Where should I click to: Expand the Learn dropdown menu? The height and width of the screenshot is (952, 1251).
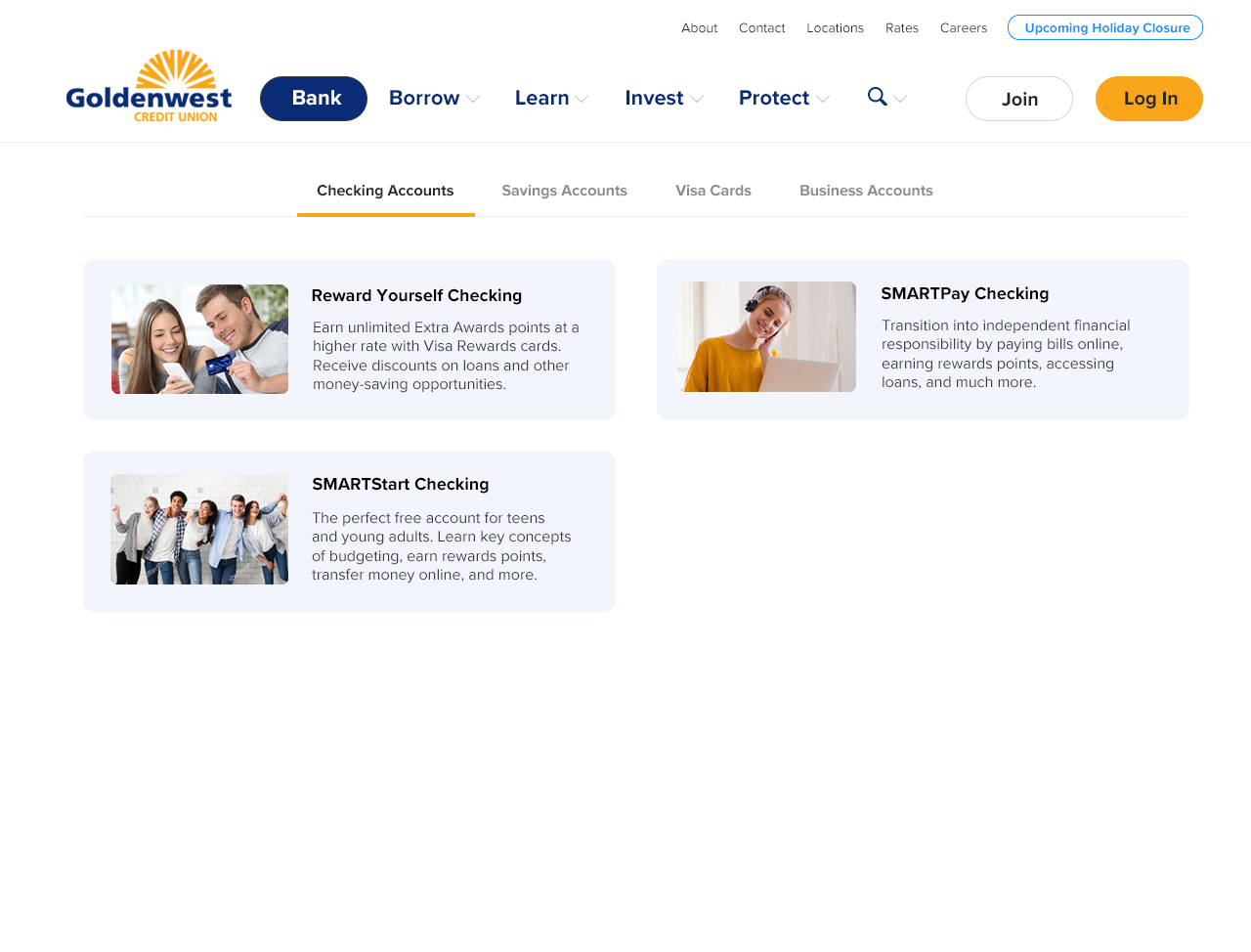pyautogui.click(x=551, y=99)
